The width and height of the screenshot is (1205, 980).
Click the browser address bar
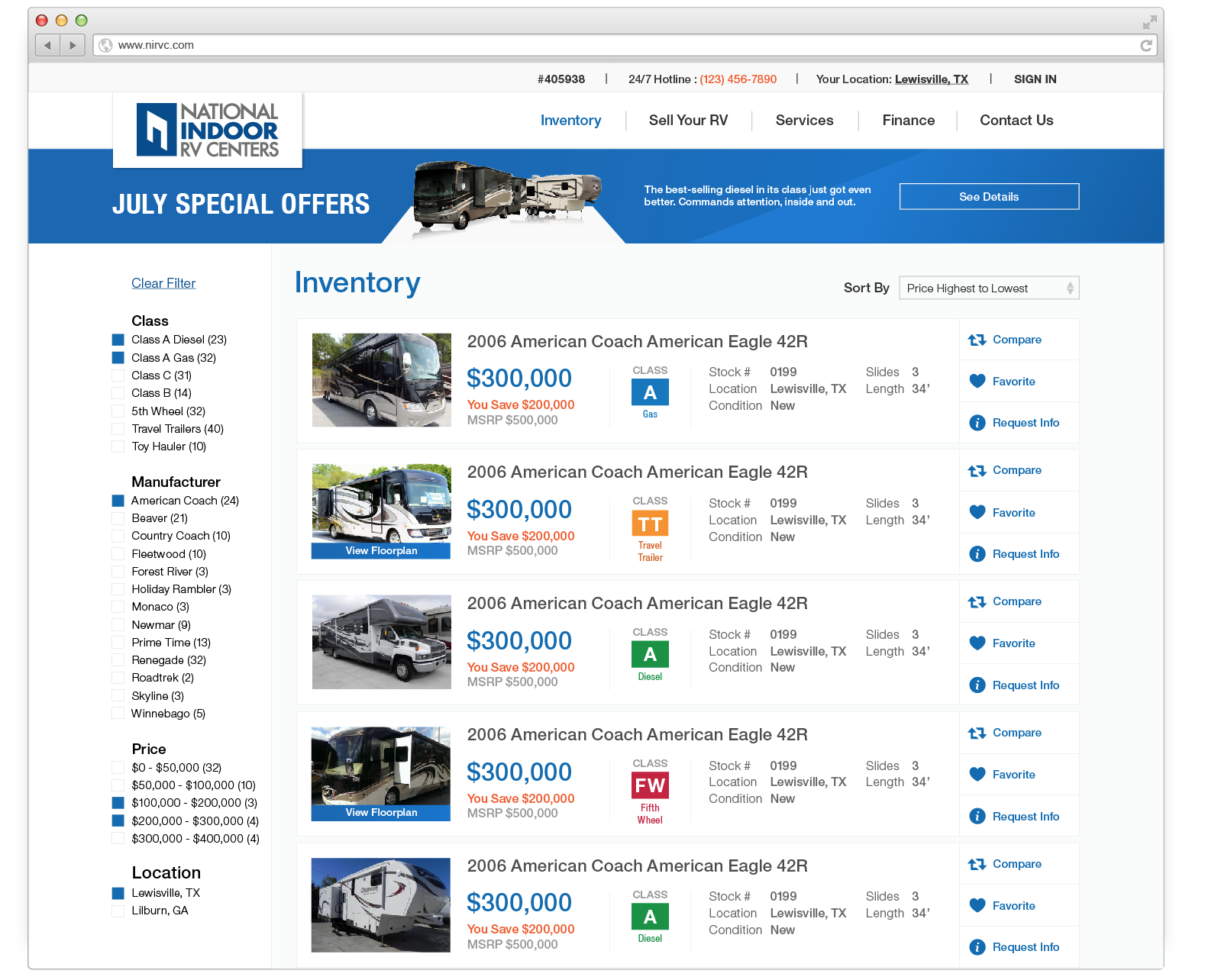pos(625,45)
